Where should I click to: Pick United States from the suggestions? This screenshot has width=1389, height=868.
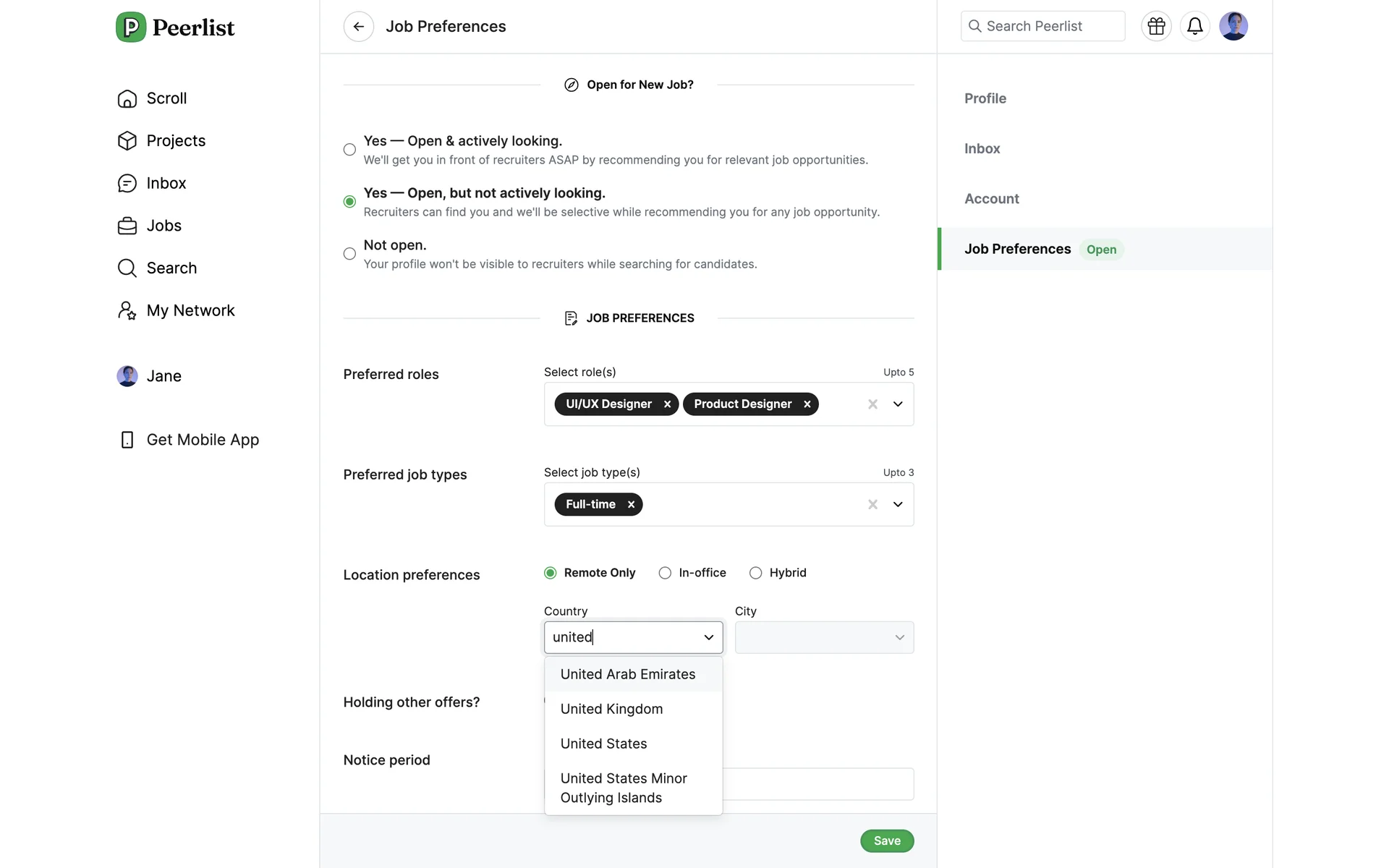pyautogui.click(x=603, y=744)
